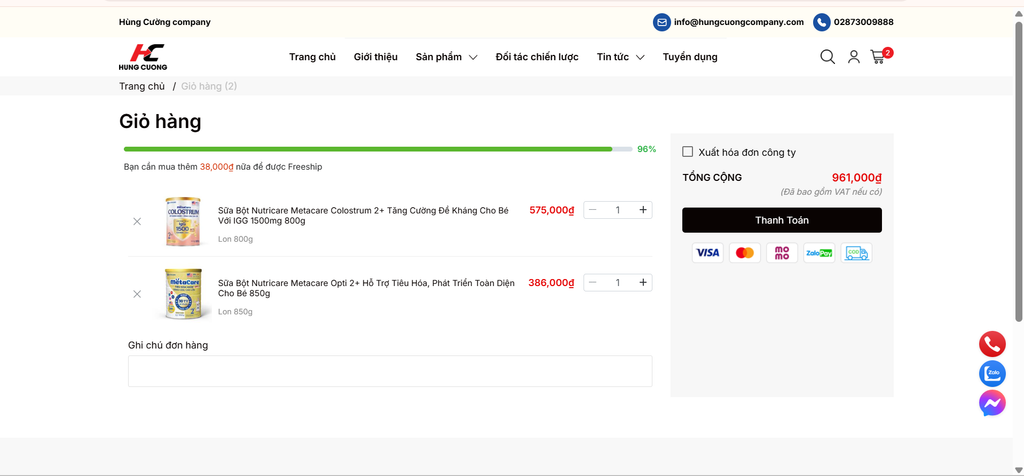Click the 961,000₫ total amount
This screenshot has height=476, width=1024.
click(x=857, y=178)
